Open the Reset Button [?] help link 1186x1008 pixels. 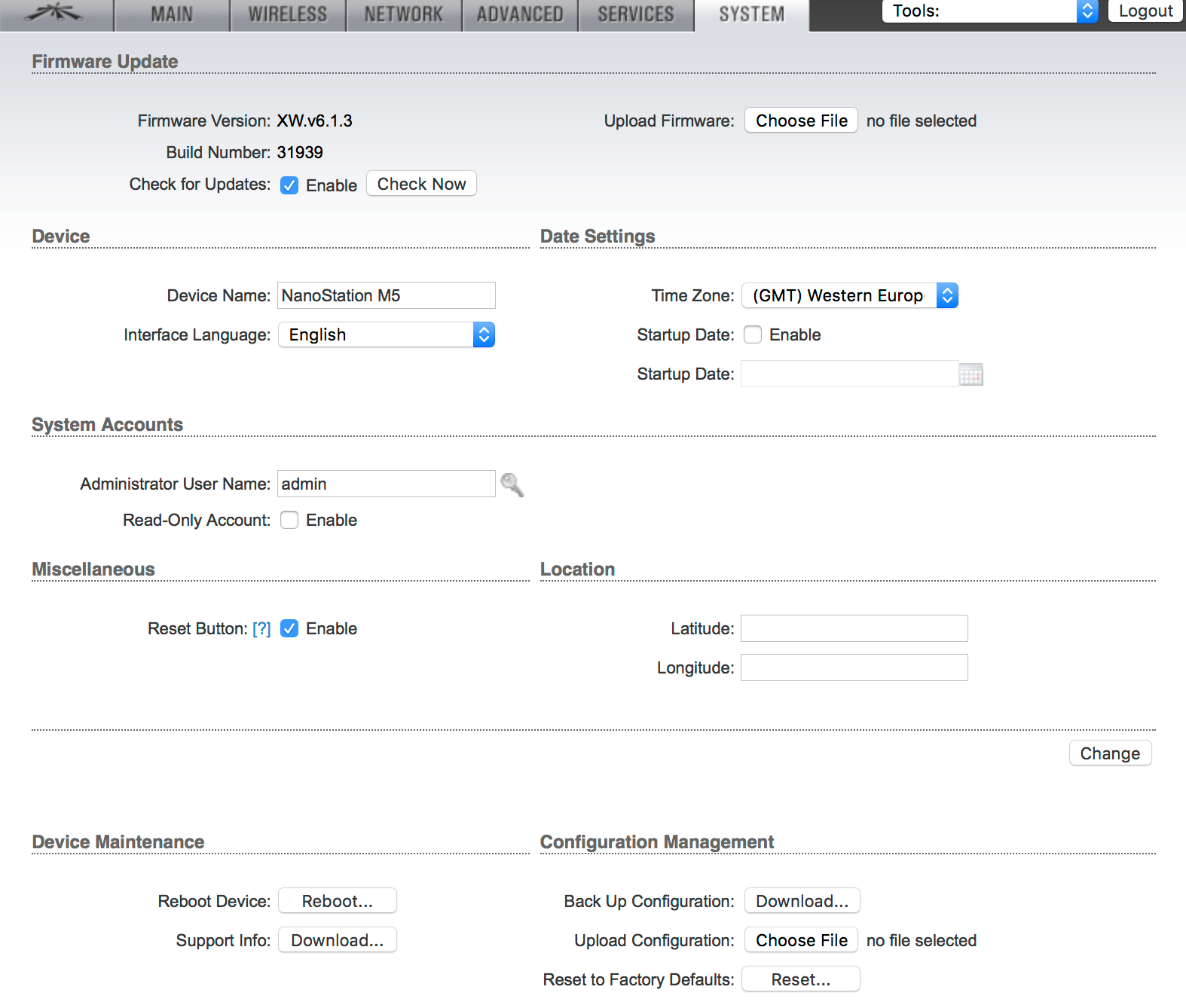[261, 629]
